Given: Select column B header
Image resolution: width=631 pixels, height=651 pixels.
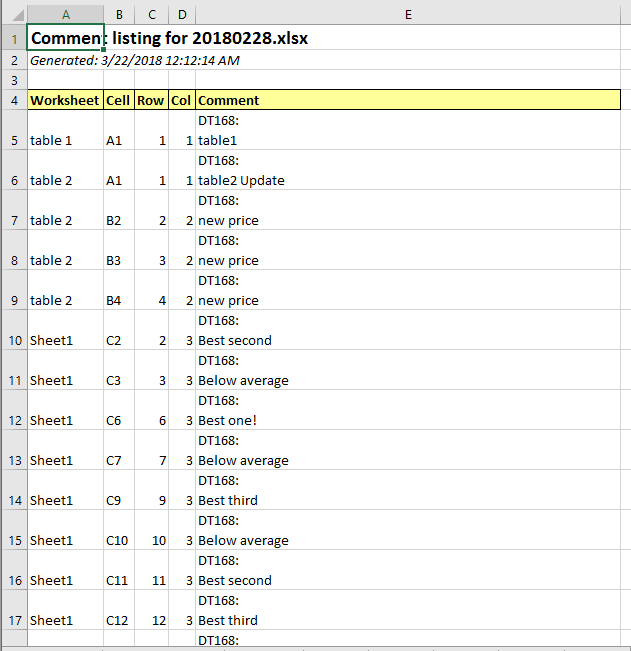Looking at the screenshot, I should (119, 15).
